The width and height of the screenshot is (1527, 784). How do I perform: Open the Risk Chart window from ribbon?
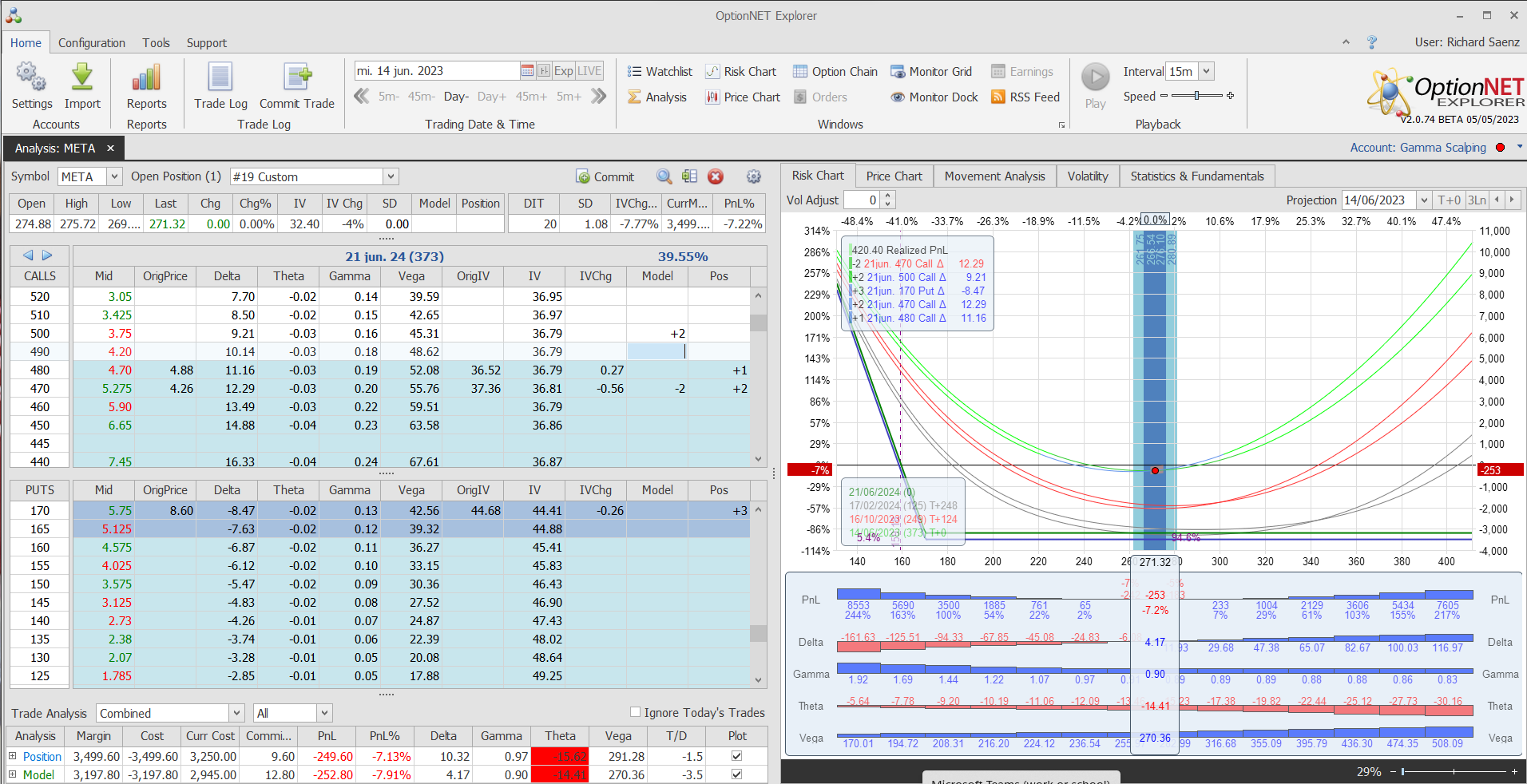click(x=741, y=72)
